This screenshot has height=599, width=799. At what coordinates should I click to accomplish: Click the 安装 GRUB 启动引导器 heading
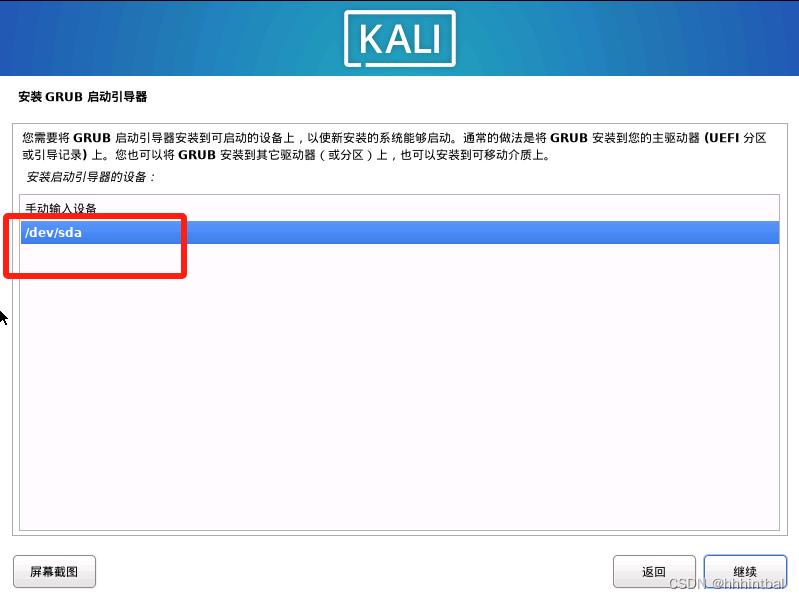click(83, 97)
